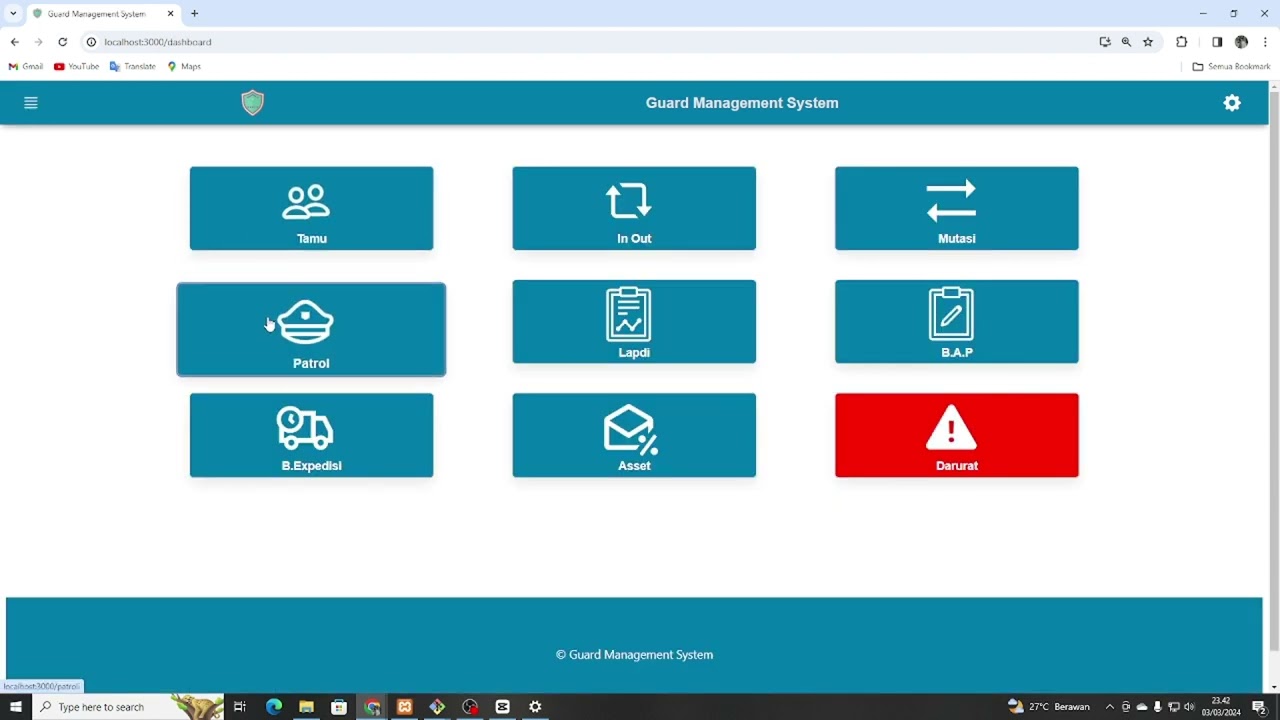Open the Patrol card
1280x720 pixels.
click(x=311, y=330)
